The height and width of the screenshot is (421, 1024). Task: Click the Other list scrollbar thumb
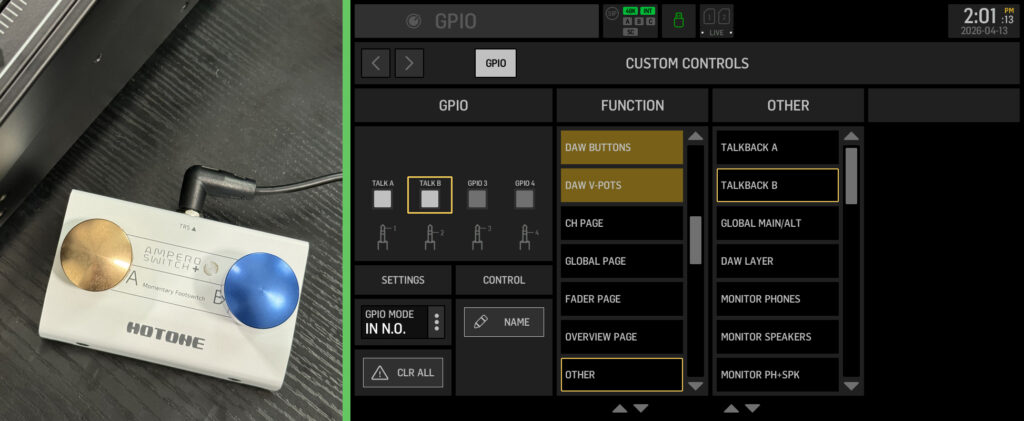point(852,176)
